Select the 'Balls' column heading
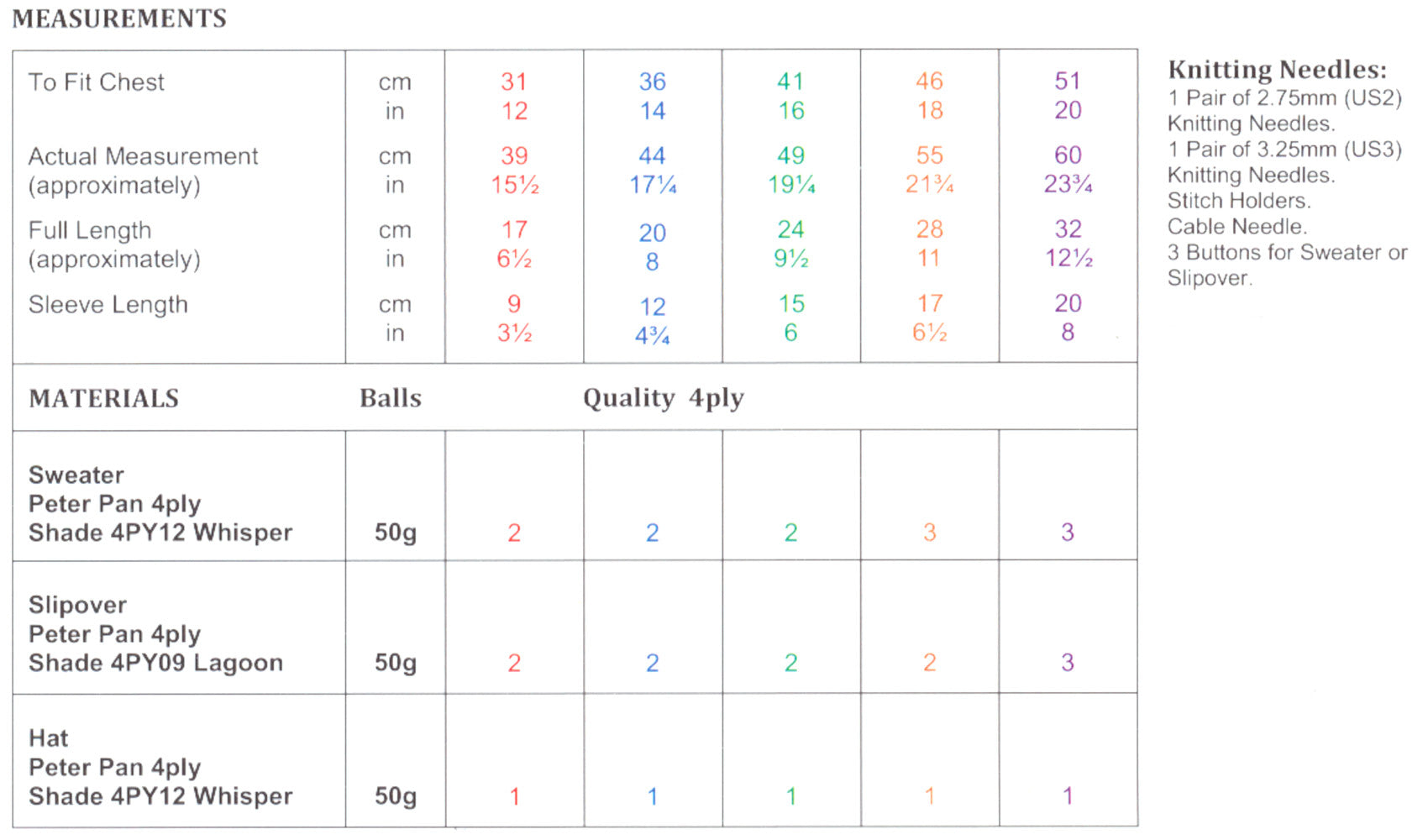This screenshot has height=840, width=1428. pyautogui.click(x=391, y=398)
